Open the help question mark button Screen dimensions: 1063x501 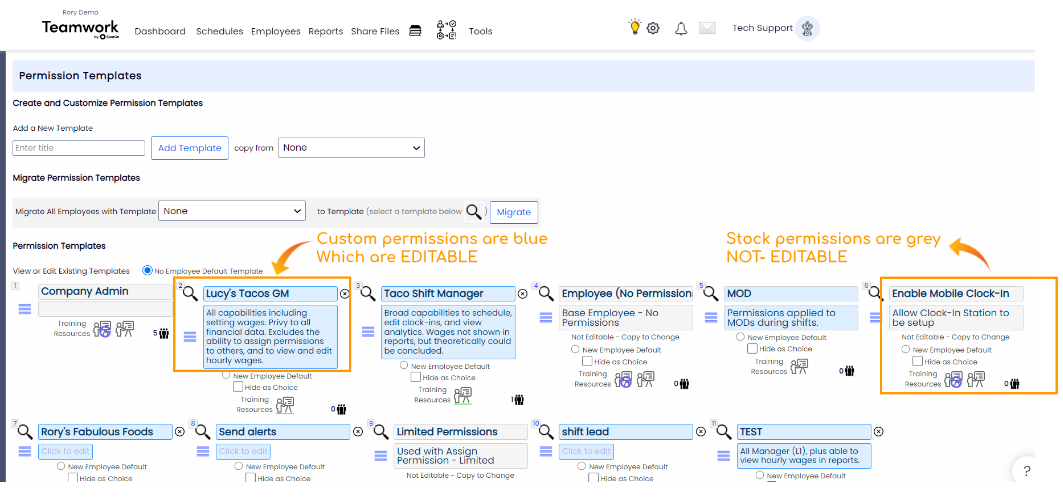(1026, 471)
